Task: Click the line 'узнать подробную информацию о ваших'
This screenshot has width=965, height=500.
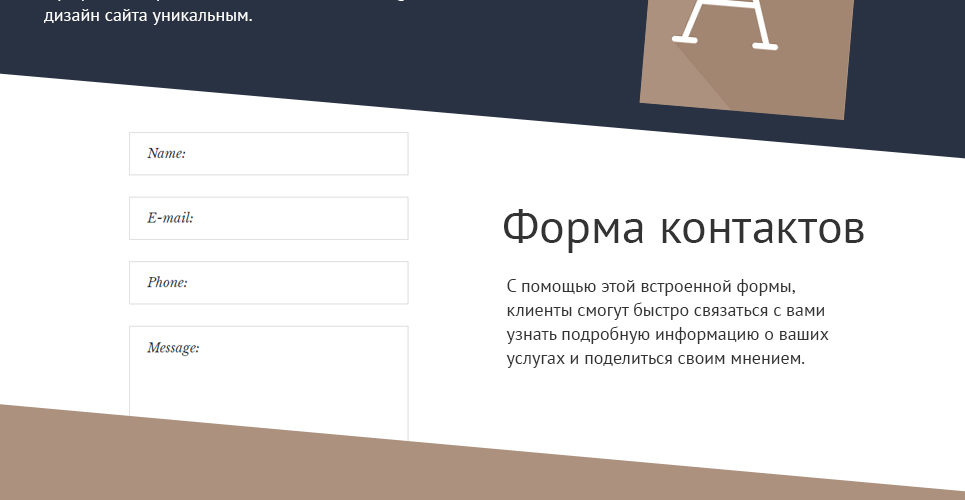Action: coord(668,334)
